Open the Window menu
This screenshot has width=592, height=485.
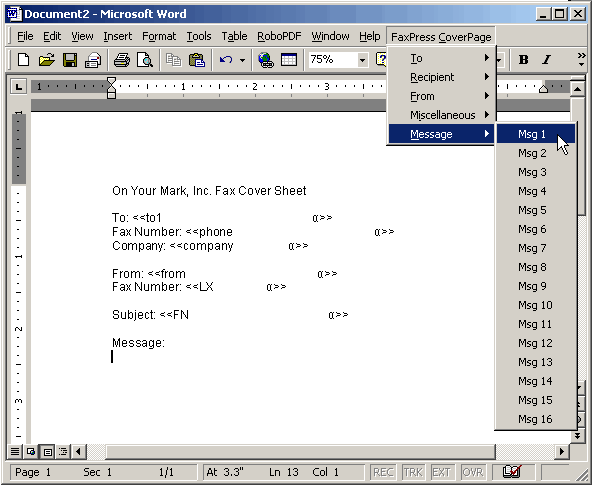click(x=330, y=36)
